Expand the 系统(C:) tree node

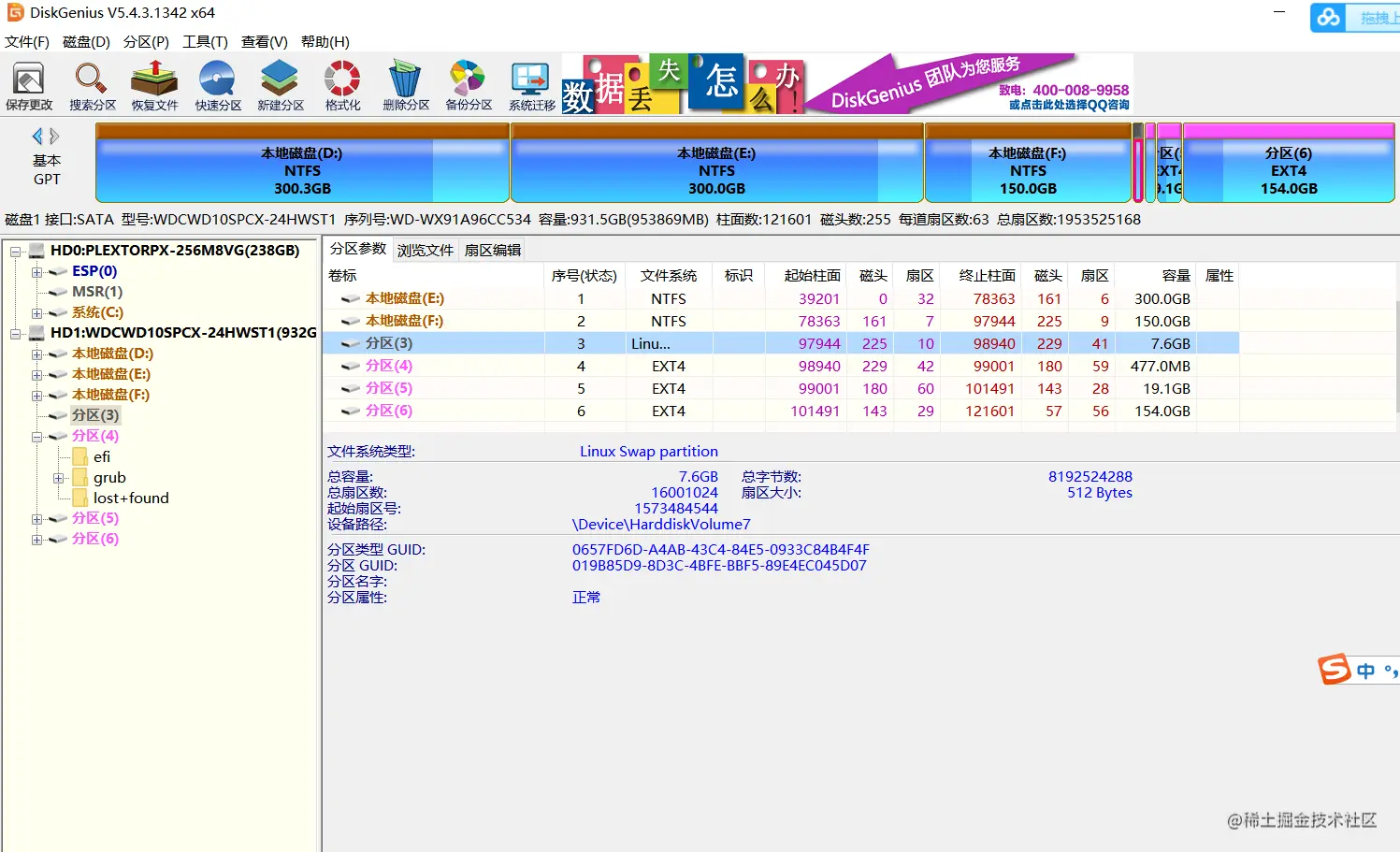(36, 312)
